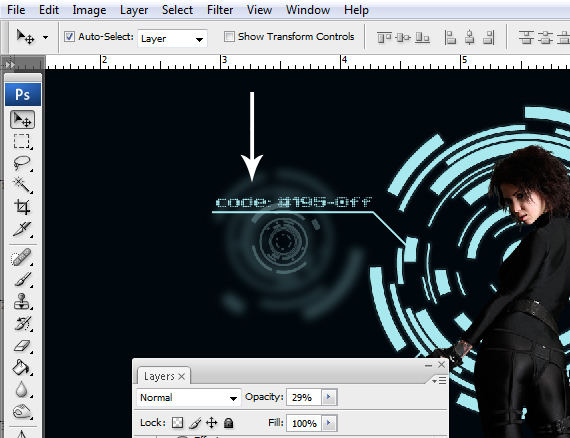The image size is (570, 438).
Task: Lock image pixels in Layers panel
Action: [x=195, y=423]
